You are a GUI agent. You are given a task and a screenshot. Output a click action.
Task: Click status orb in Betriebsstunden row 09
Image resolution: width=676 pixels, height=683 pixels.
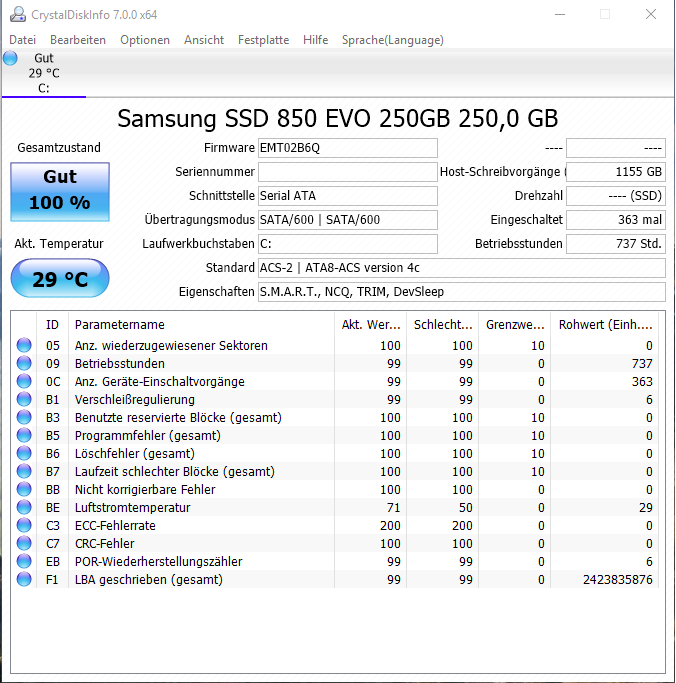(x=24, y=363)
